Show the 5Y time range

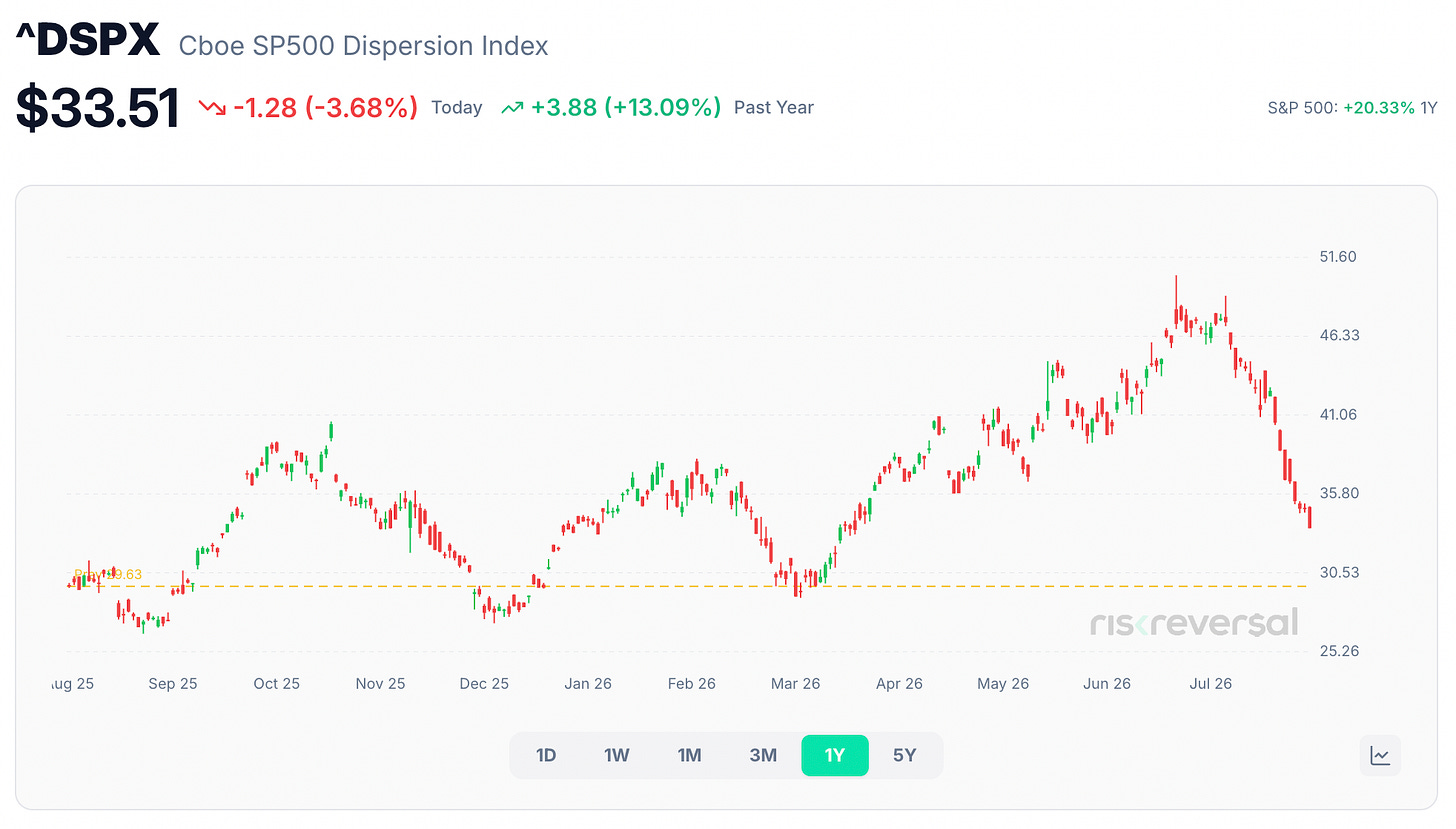(904, 755)
